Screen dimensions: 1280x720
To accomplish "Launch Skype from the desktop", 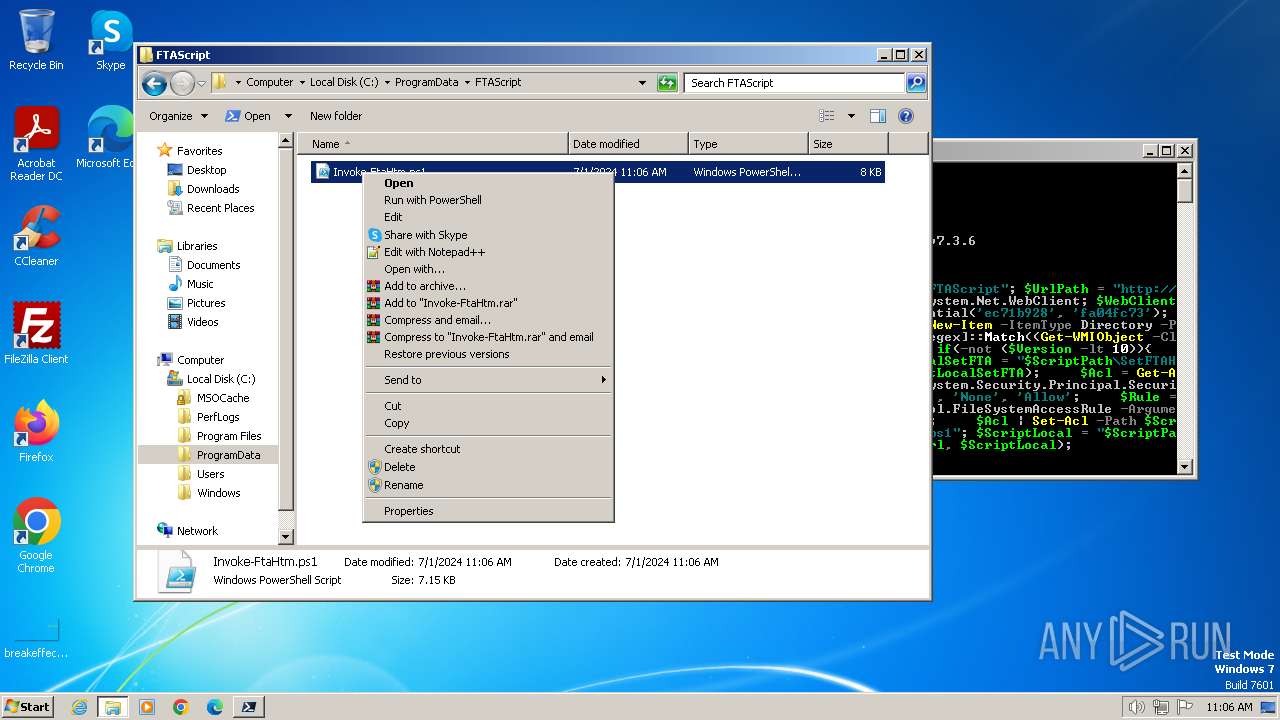I will [x=110, y=40].
